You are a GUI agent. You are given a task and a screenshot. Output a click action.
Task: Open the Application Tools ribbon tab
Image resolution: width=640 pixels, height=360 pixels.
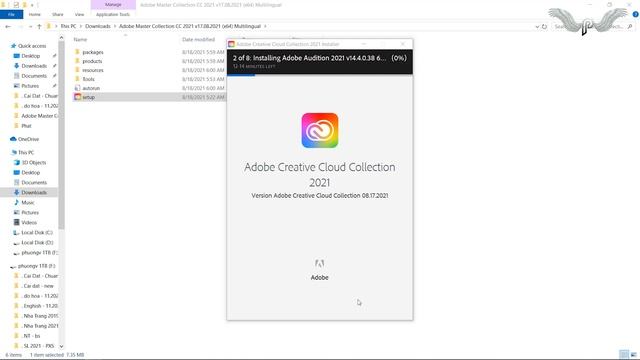[x=113, y=14]
